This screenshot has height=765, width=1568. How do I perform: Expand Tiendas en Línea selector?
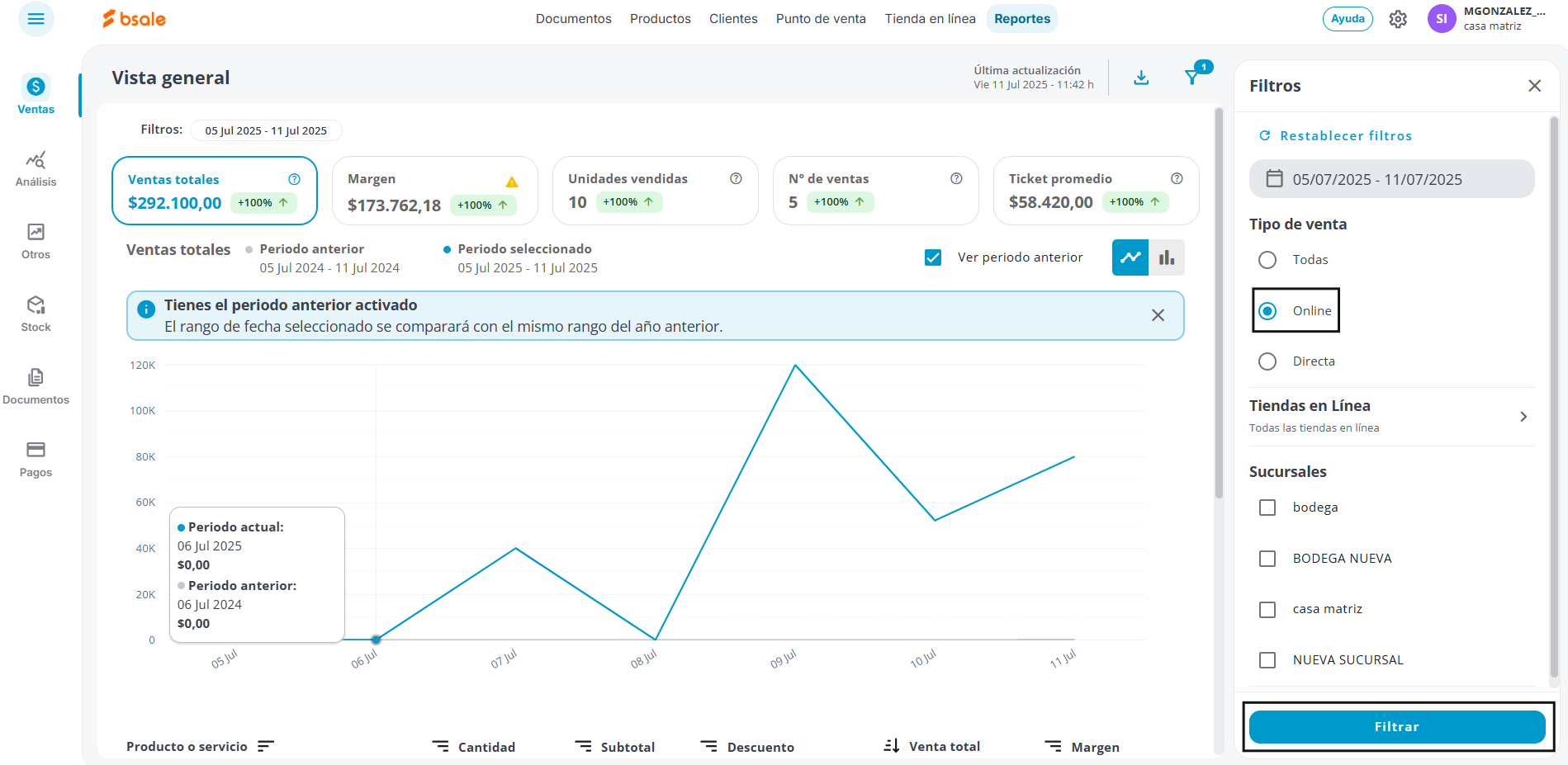click(x=1391, y=417)
